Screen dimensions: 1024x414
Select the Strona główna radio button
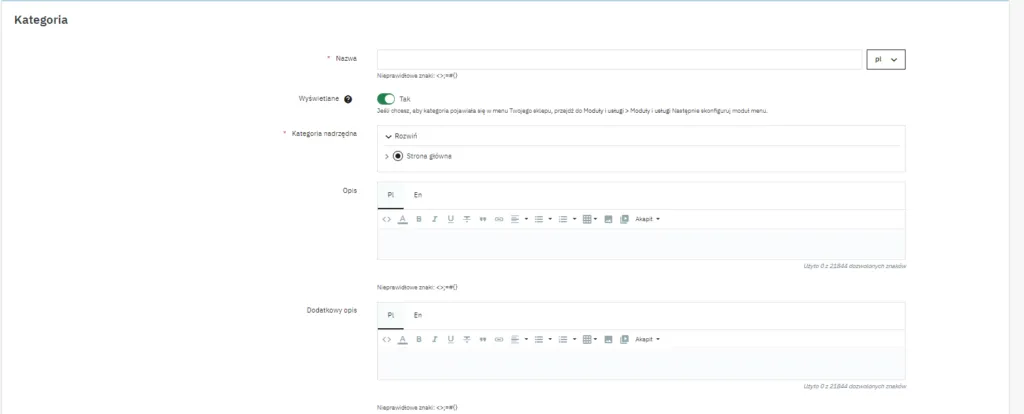pos(398,156)
